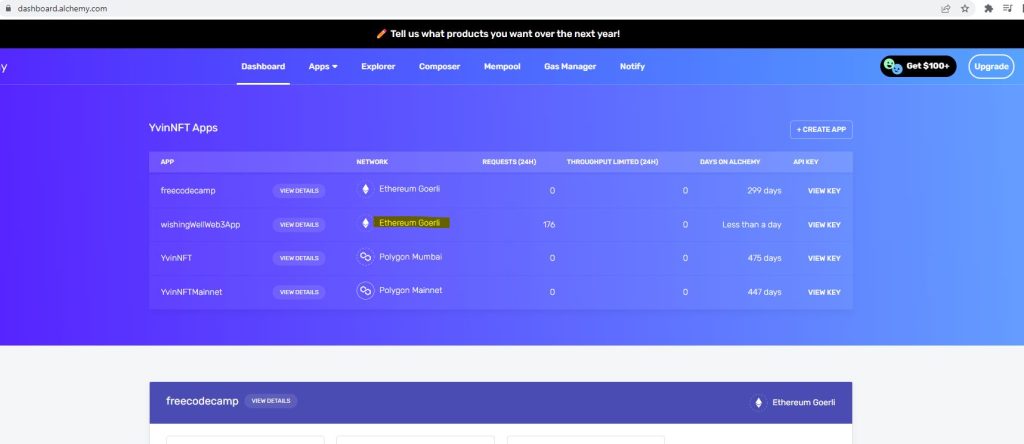View the API key for YvinNFTMainnet
Image resolution: width=1024 pixels, height=444 pixels.
pyautogui.click(x=824, y=292)
